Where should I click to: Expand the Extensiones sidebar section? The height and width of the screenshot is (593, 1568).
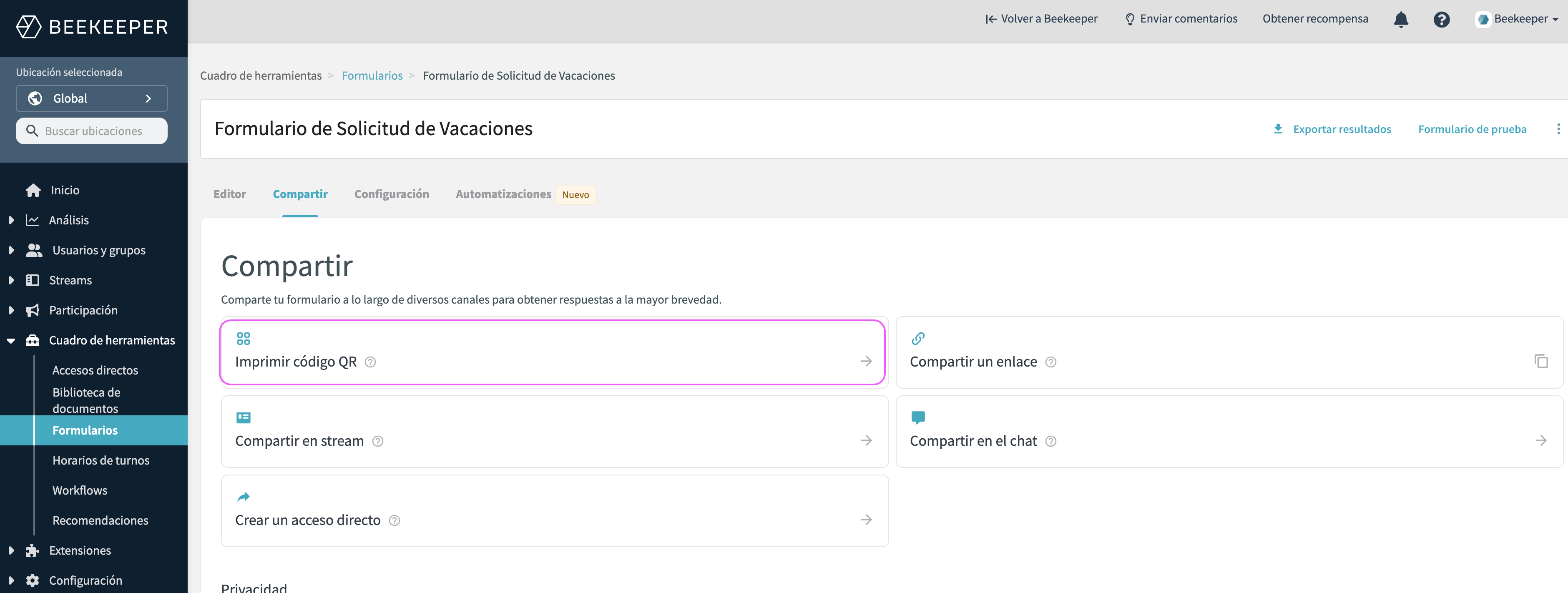(11, 550)
